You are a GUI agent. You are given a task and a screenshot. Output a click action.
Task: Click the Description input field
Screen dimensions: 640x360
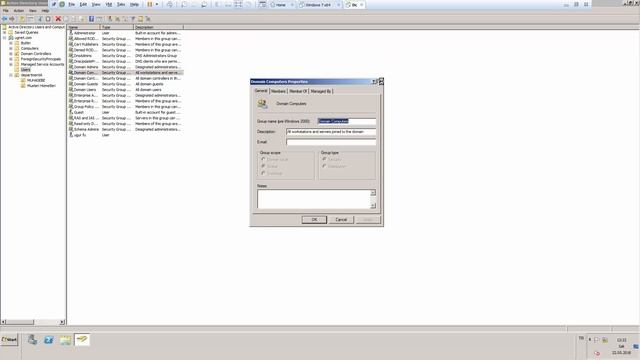pos(331,132)
